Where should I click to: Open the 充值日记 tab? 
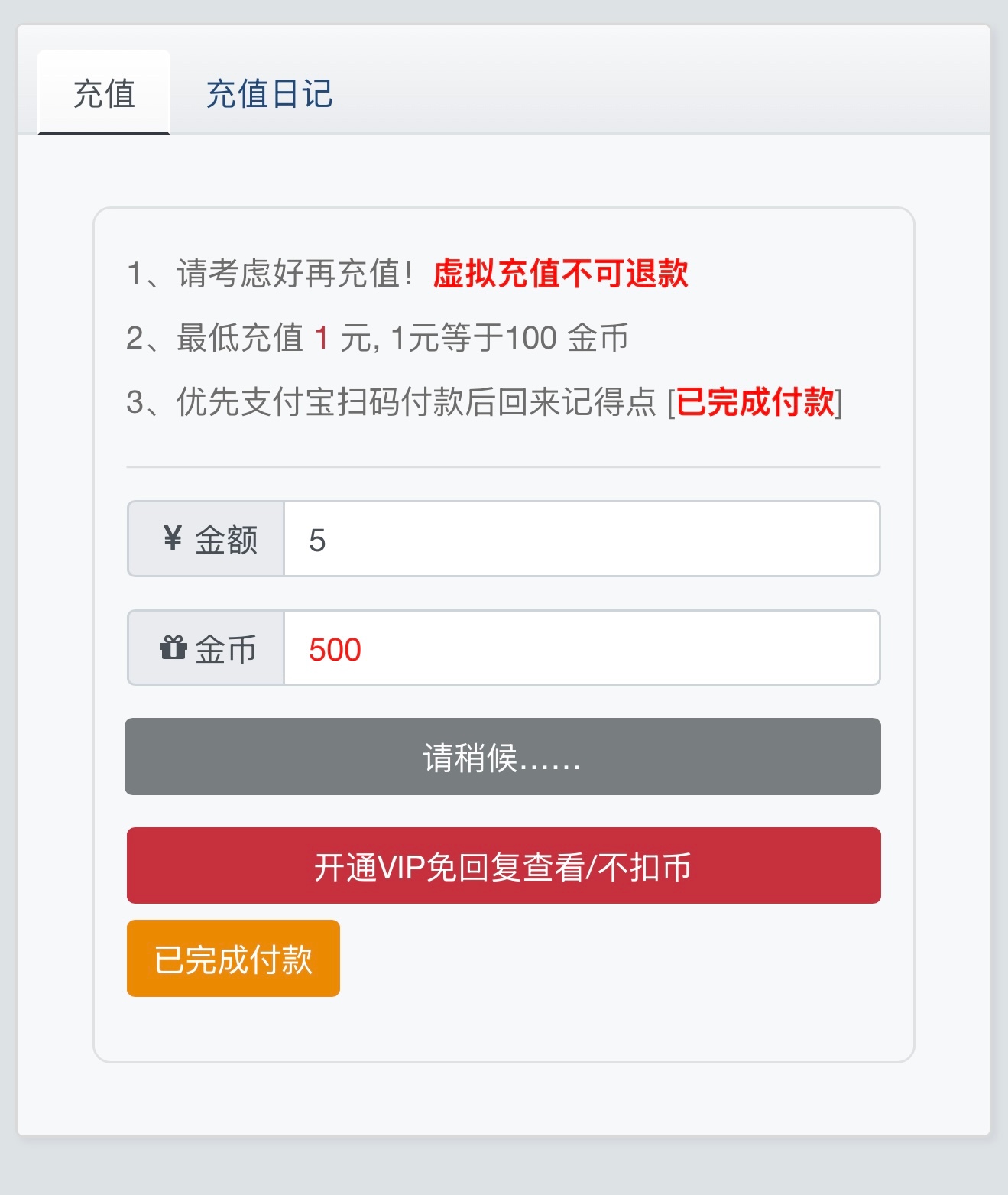pyautogui.click(x=269, y=94)
